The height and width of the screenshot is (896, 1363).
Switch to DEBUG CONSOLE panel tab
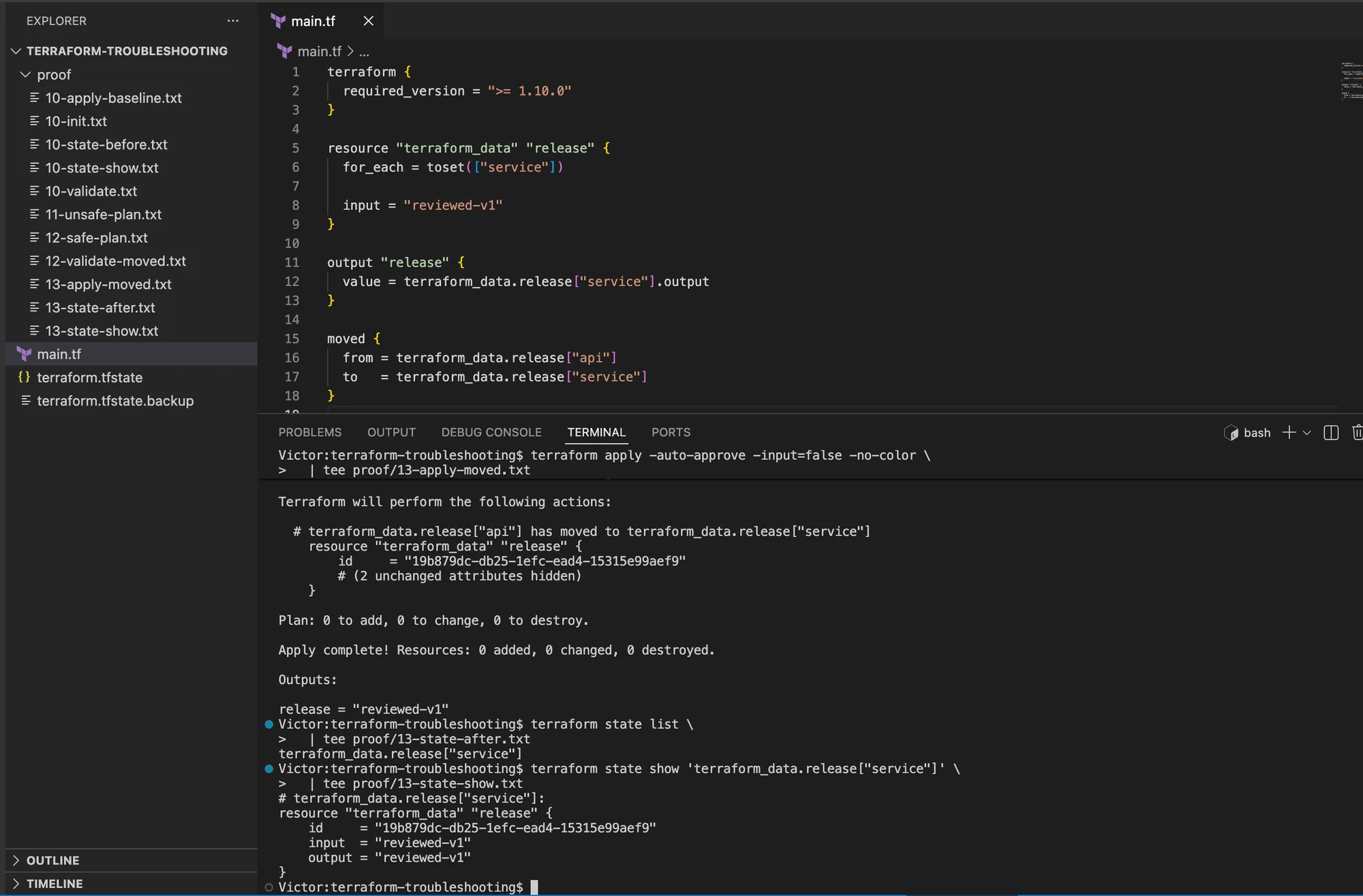click(491, 433)
